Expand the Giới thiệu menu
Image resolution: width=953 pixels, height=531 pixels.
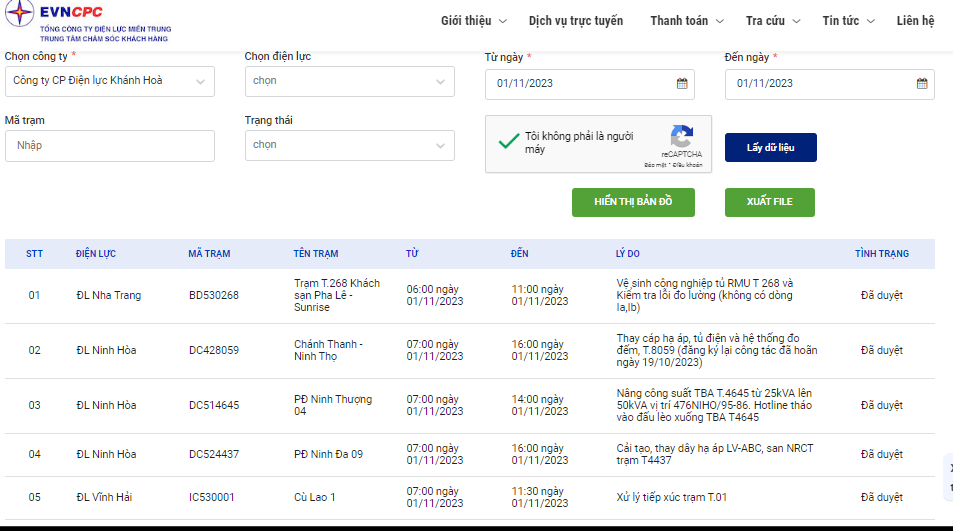click(x=473, y=21)
